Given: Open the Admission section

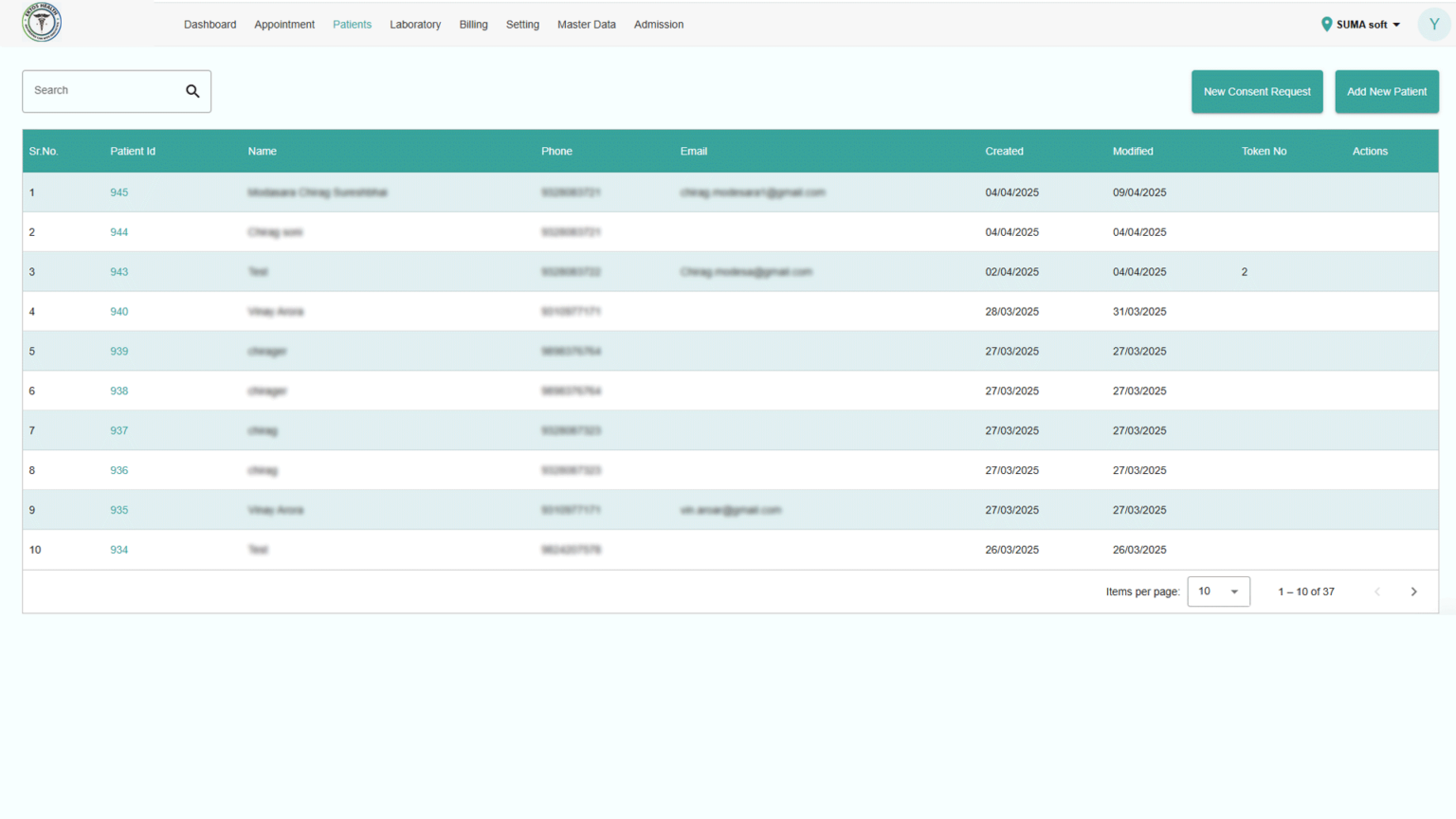Looking at the screenshot, I should click(x=658, y=24).
